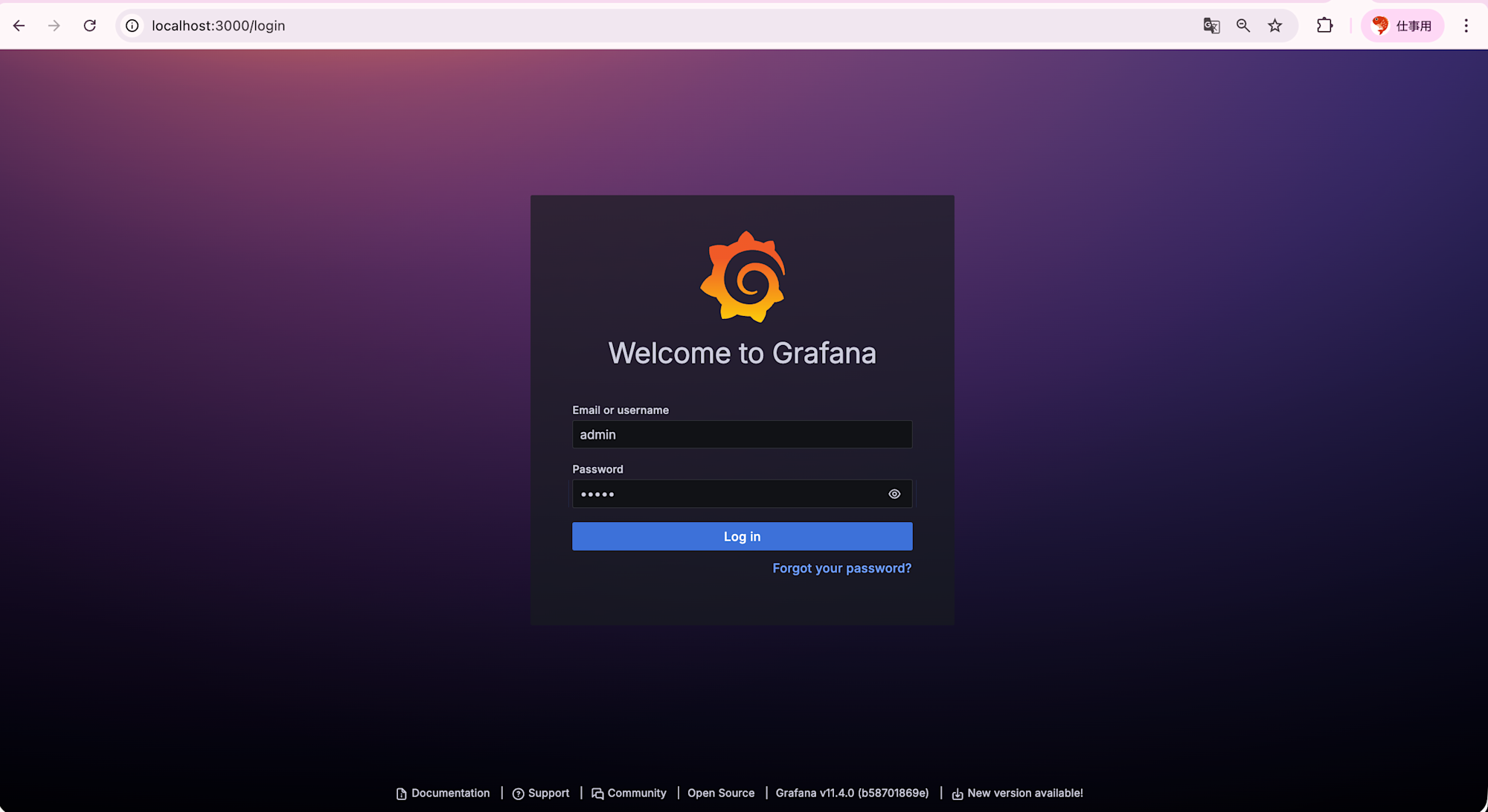Reload the page
Image resolution: width=1488 pixels, height=812 pixels.
[x=90, y=25]
